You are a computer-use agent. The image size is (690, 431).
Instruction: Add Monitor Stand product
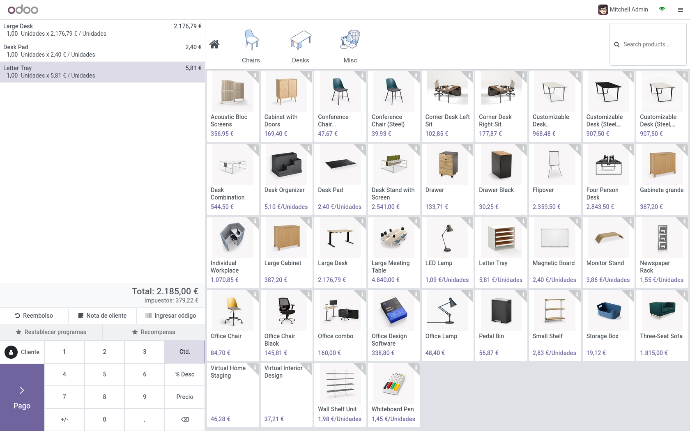coord(609,252)
